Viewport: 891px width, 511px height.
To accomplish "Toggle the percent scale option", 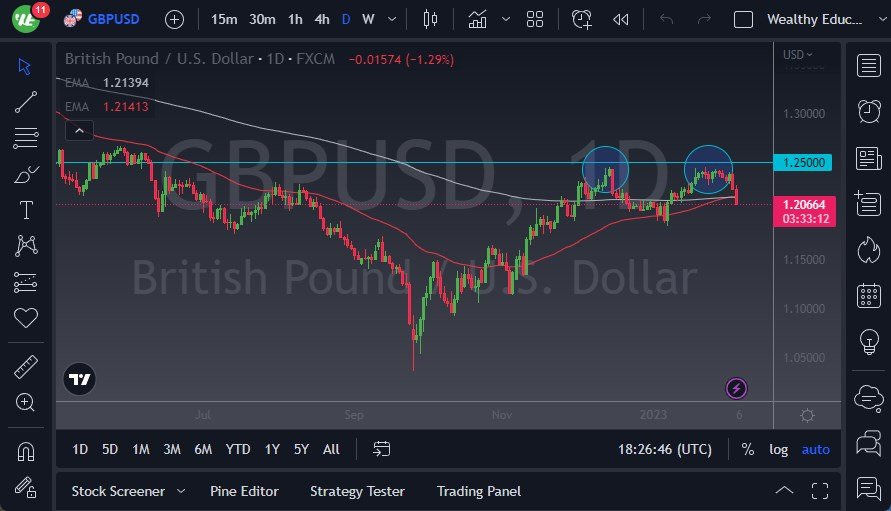I will click(x=747, y=449).
